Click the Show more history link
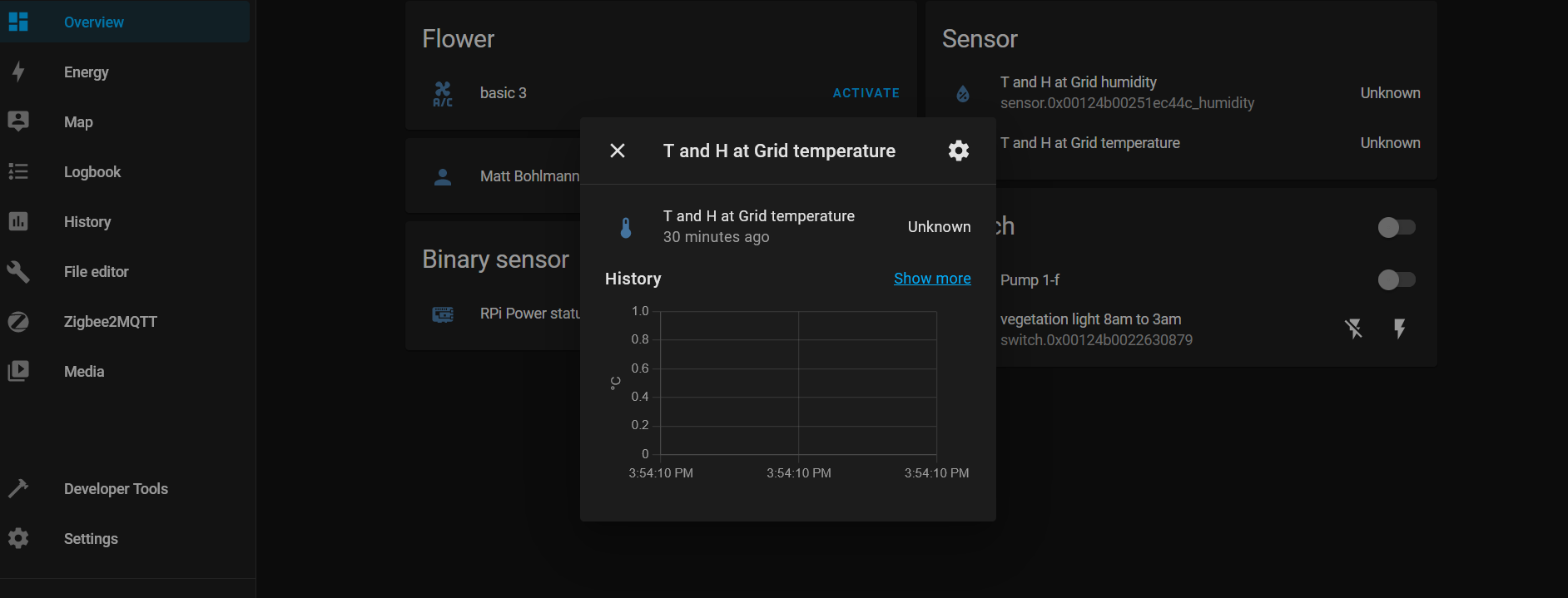 (932, 279)
